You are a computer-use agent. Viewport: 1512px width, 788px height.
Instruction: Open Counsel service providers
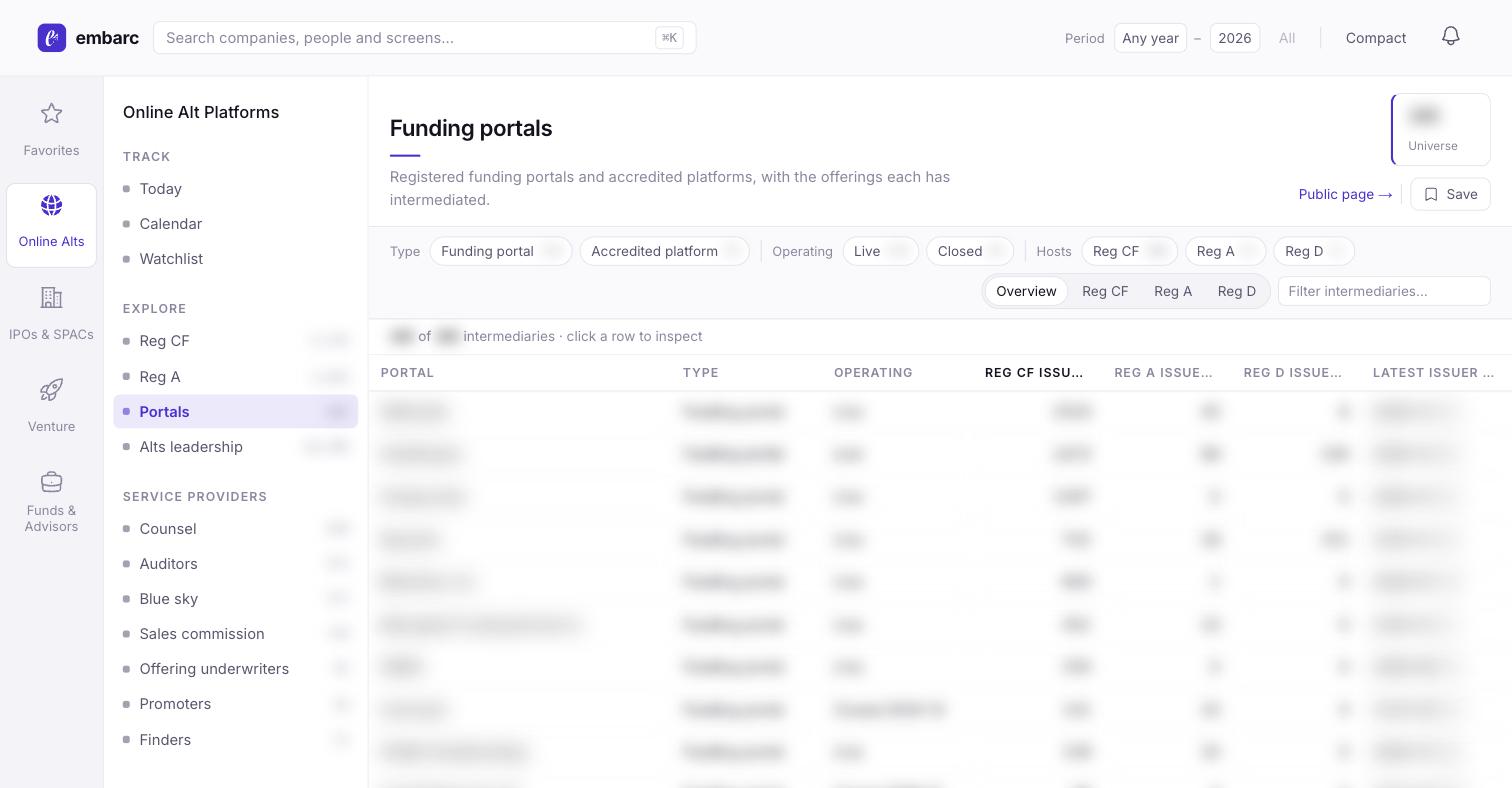tap(236, 529)
